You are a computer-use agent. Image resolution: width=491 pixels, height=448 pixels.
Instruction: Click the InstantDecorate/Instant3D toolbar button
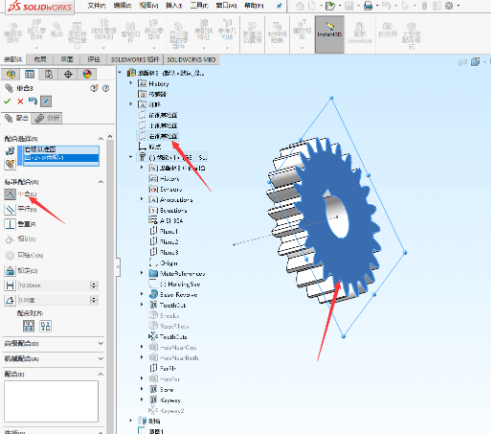click(329, 34)
